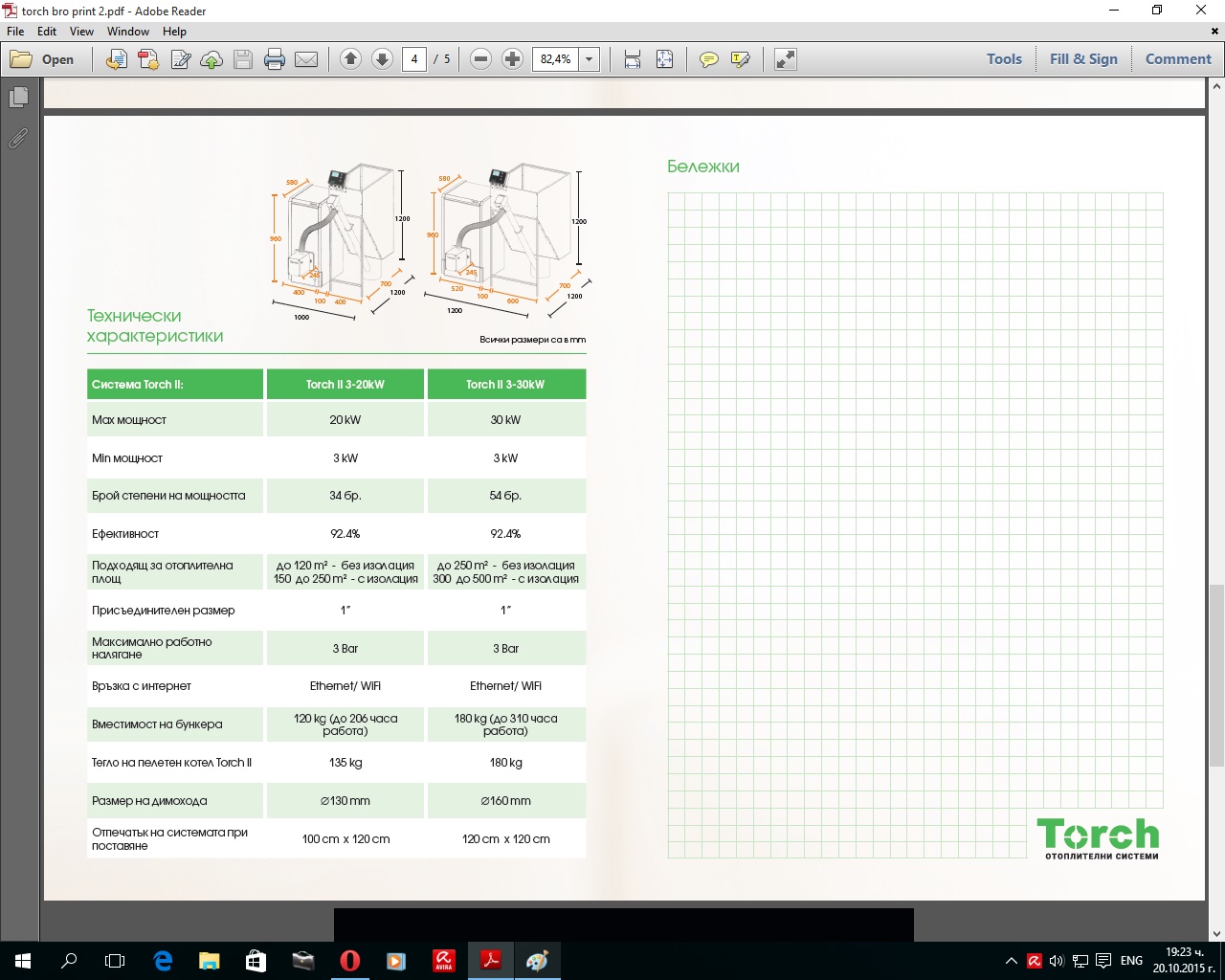Open the Window menu
This screenshot has height=980, width=1225.
(128, 32)
